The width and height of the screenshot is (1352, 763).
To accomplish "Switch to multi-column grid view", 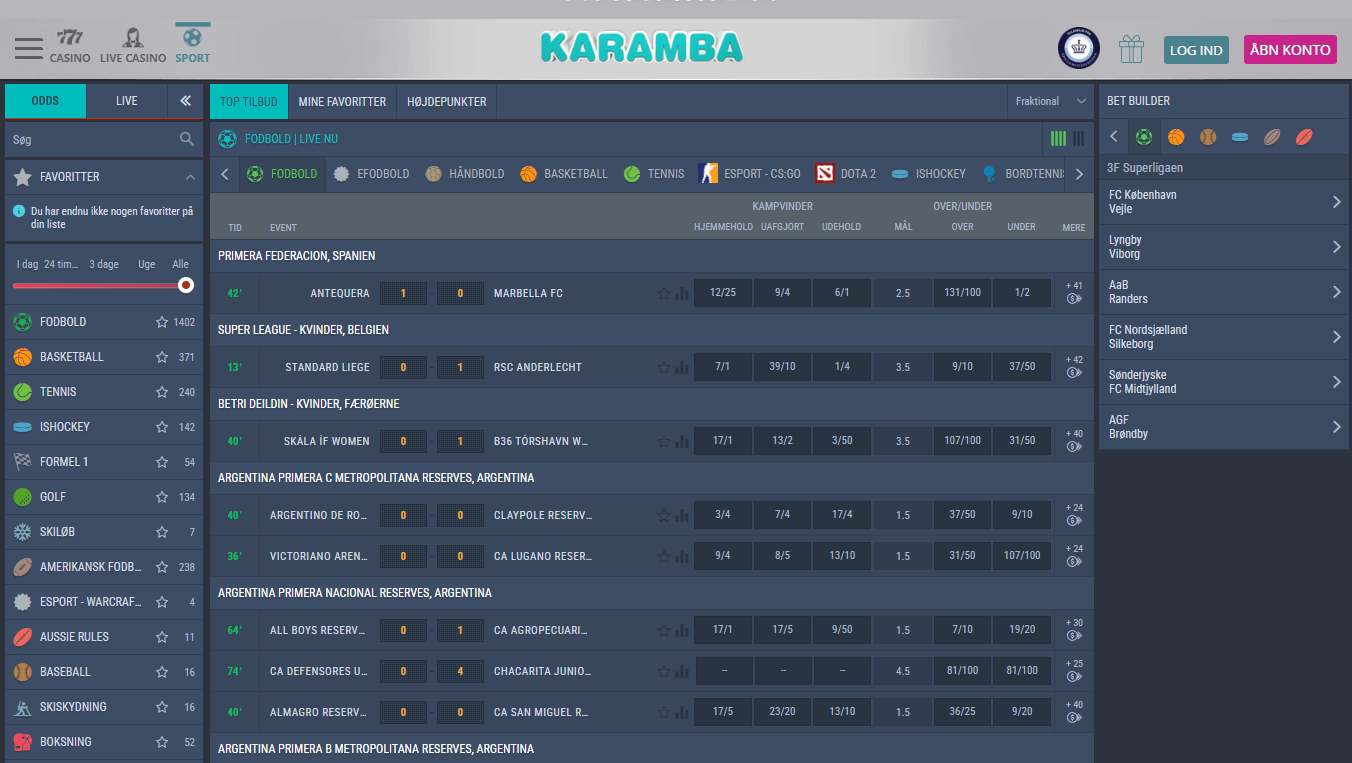I will click(x=1058, y=139).
